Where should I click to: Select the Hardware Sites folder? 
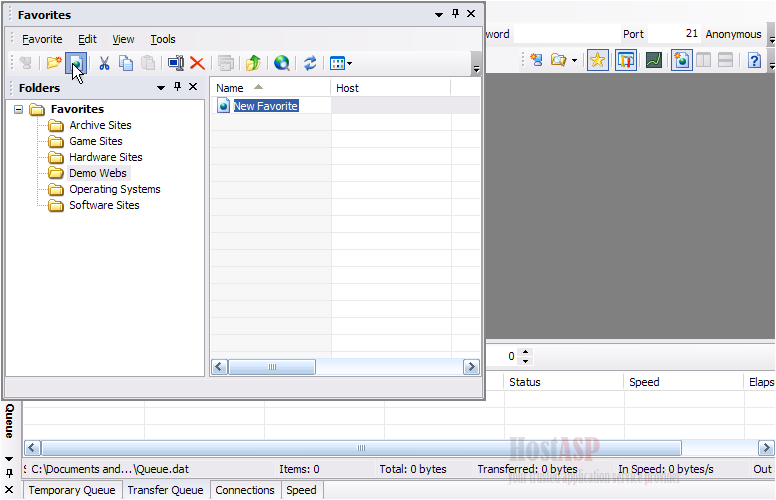(105, 157)
